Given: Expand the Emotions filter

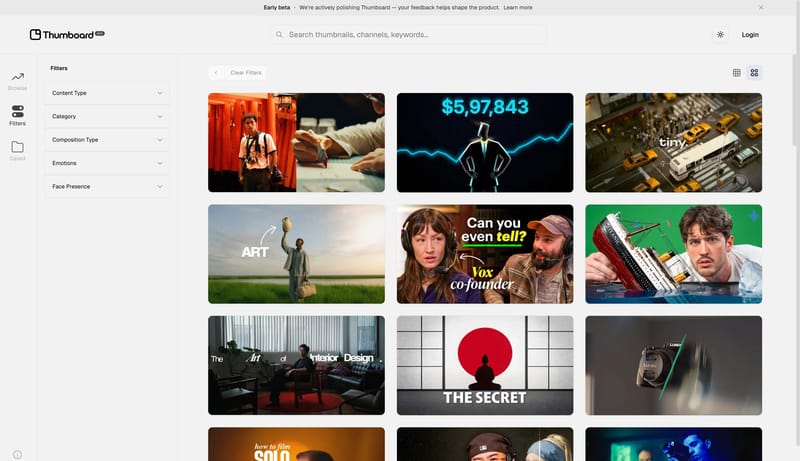Looking at the screenshot, I should (107, 163).
